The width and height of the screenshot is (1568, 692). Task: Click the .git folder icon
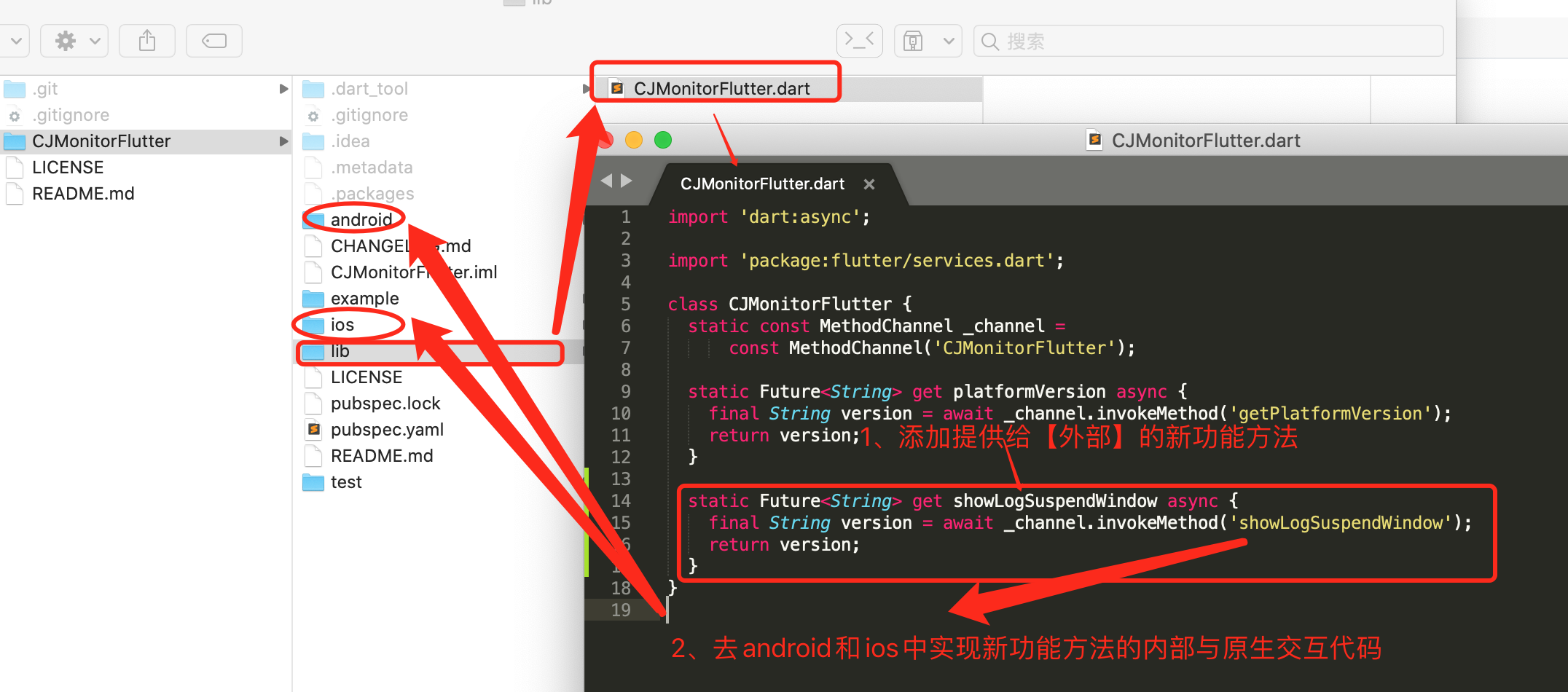pos(15,89)
